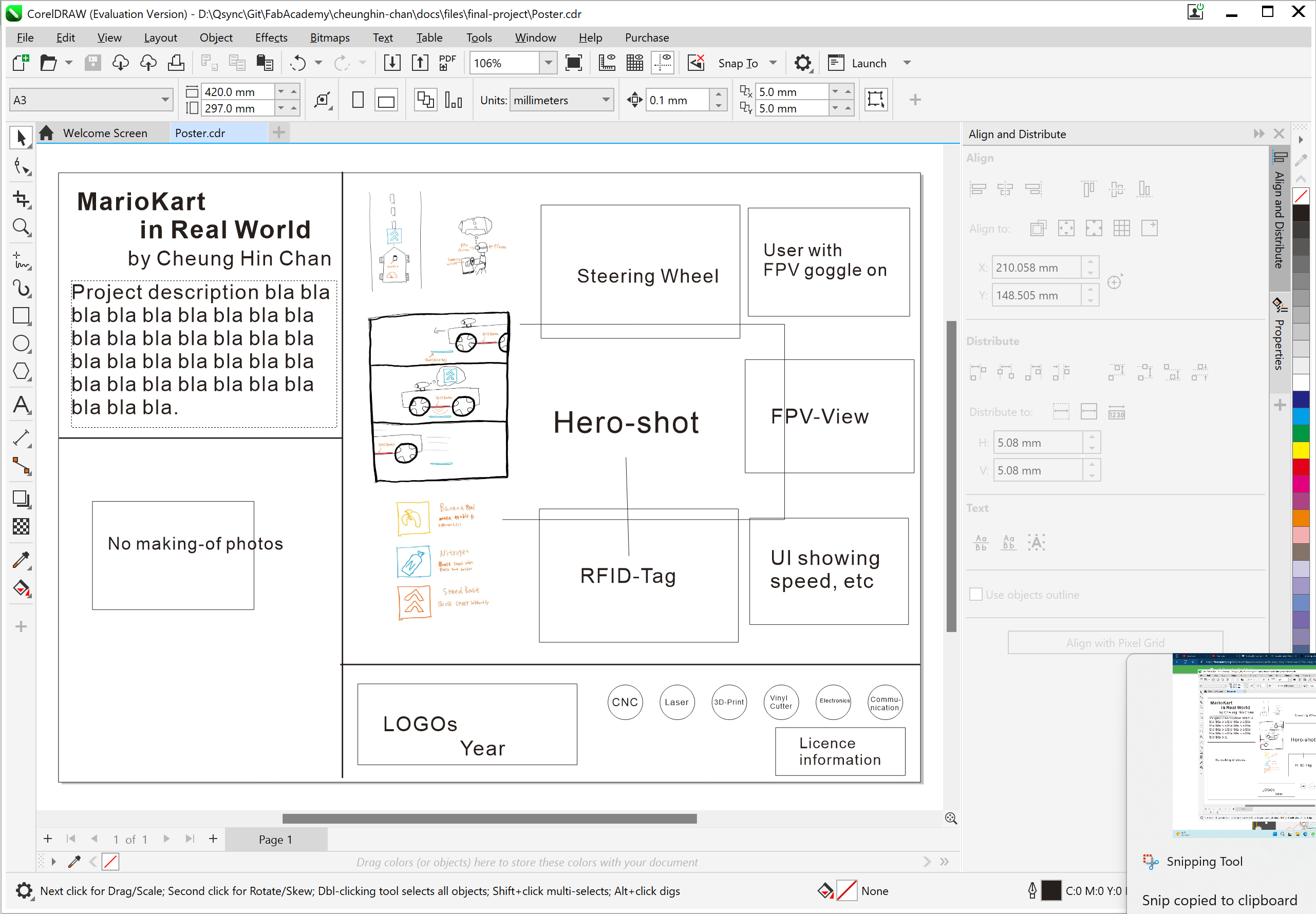Expand the Undo history dropdown

tap(318, 63)
